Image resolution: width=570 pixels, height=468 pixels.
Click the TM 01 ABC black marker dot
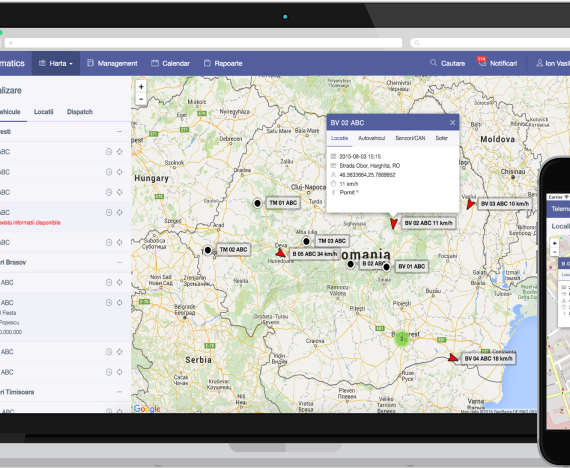(257, 203)
